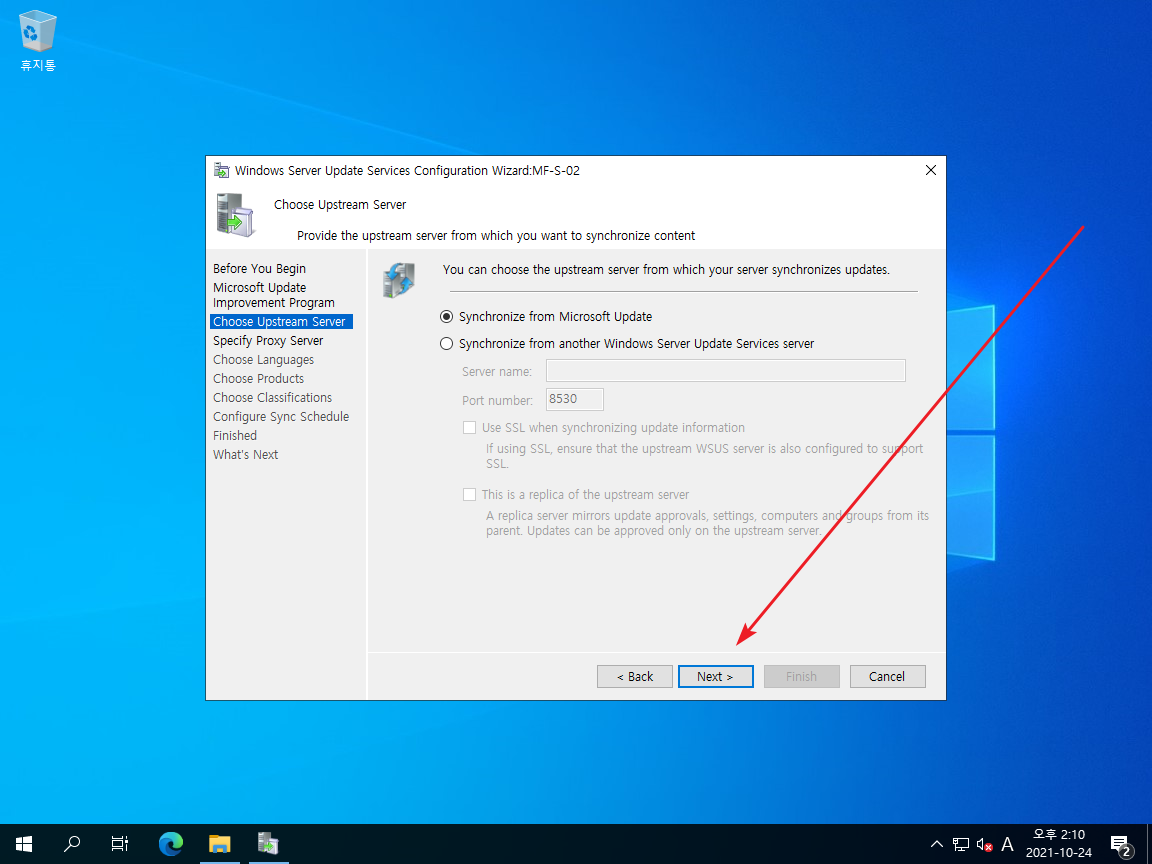The width and height of the screenshot is (1152, 864).
Task: Cancel the configuration wizard
Action: click(888, 677)
